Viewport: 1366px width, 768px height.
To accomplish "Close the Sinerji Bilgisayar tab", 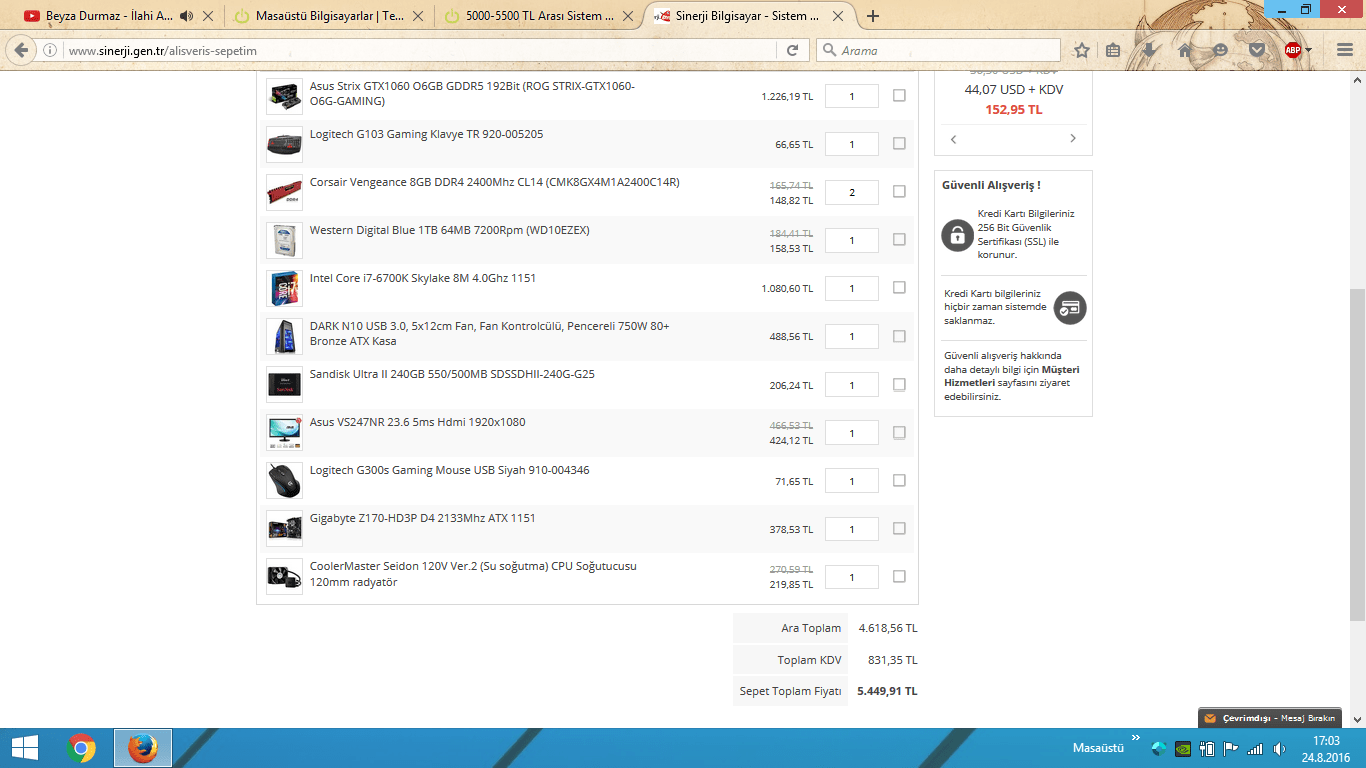I will [x=837, y=16].
